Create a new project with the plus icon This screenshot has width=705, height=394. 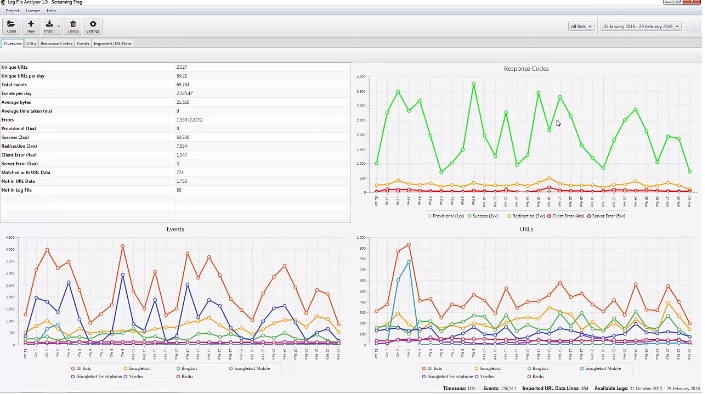tap(31, 26)
